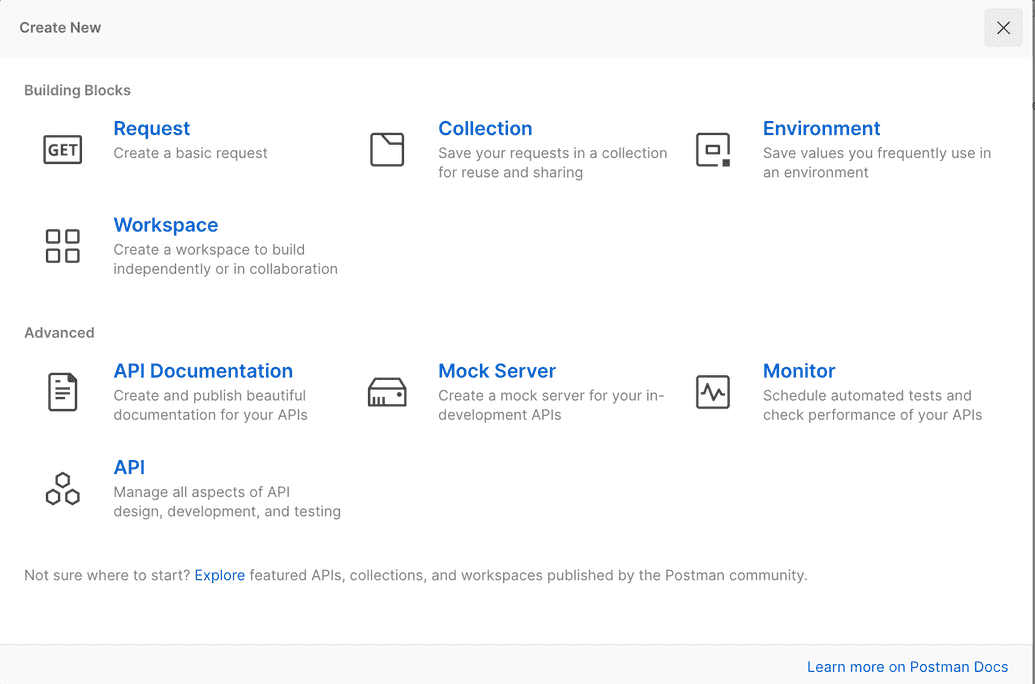Close the Create New dialog

click(1003, 28)
